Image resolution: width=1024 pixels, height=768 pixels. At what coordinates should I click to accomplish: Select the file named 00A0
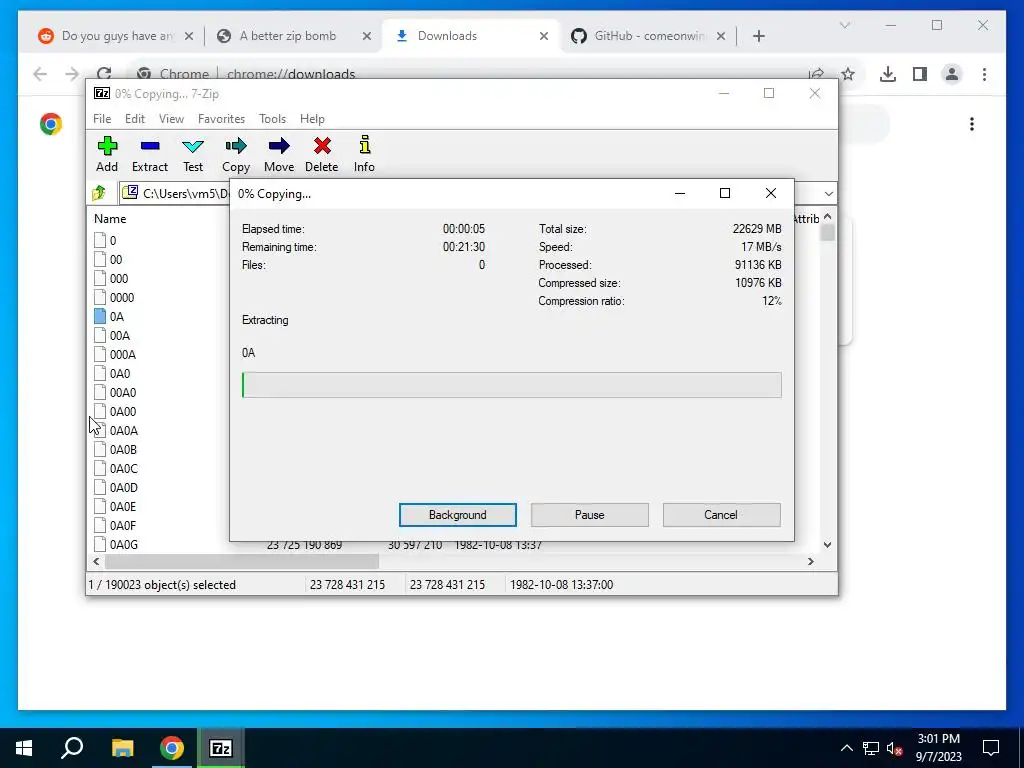point(115,392)
